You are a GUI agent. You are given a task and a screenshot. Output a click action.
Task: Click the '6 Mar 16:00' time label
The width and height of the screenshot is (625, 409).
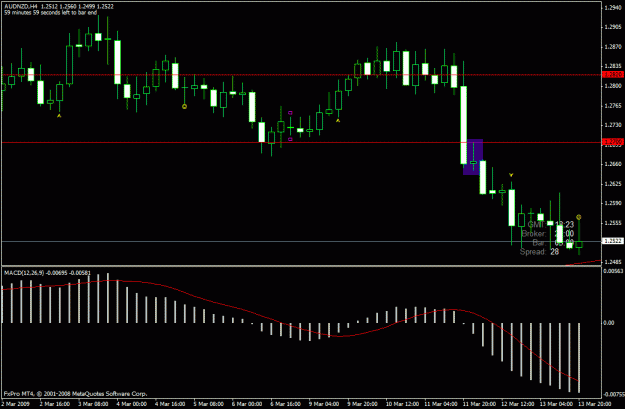click(285, 404)
